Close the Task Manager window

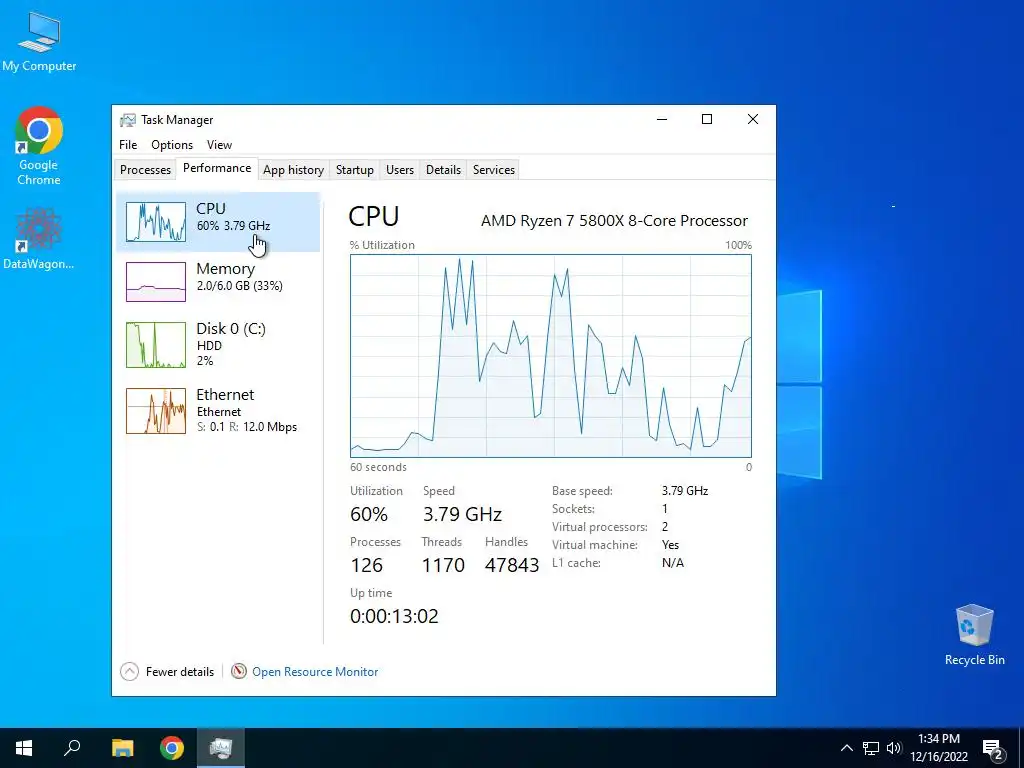[753, 120]
